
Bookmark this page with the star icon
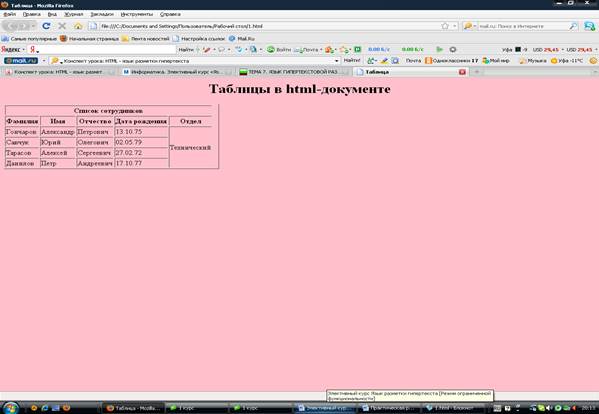(x=445, y=26)
